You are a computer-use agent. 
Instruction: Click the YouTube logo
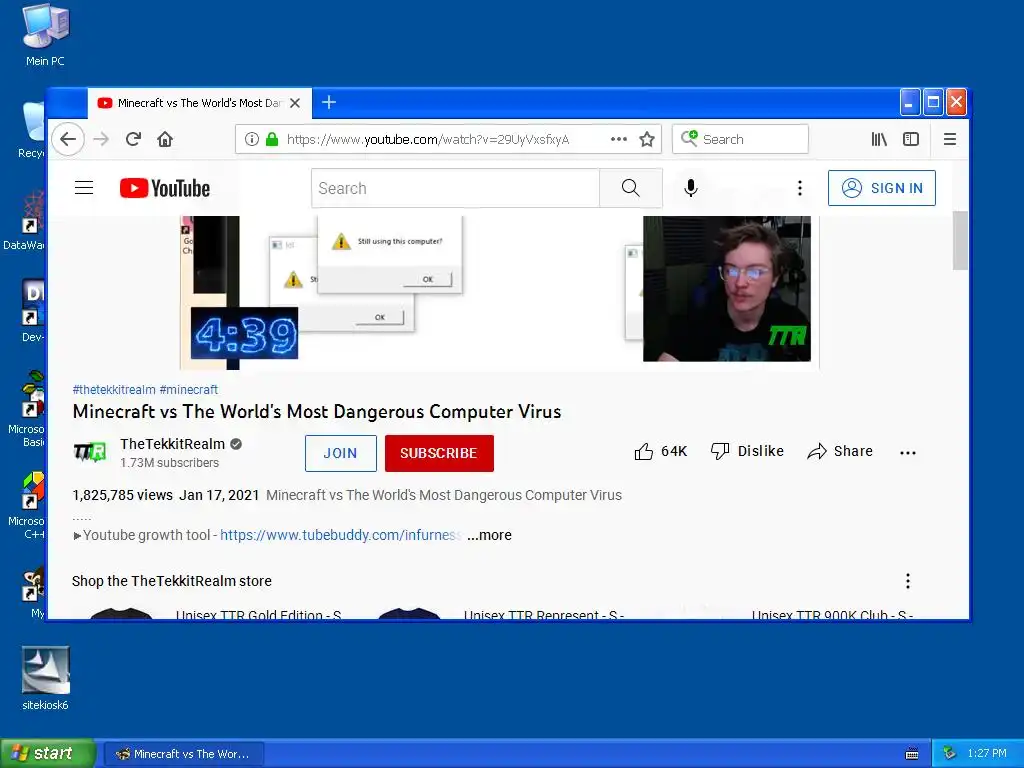click(165, 188)
